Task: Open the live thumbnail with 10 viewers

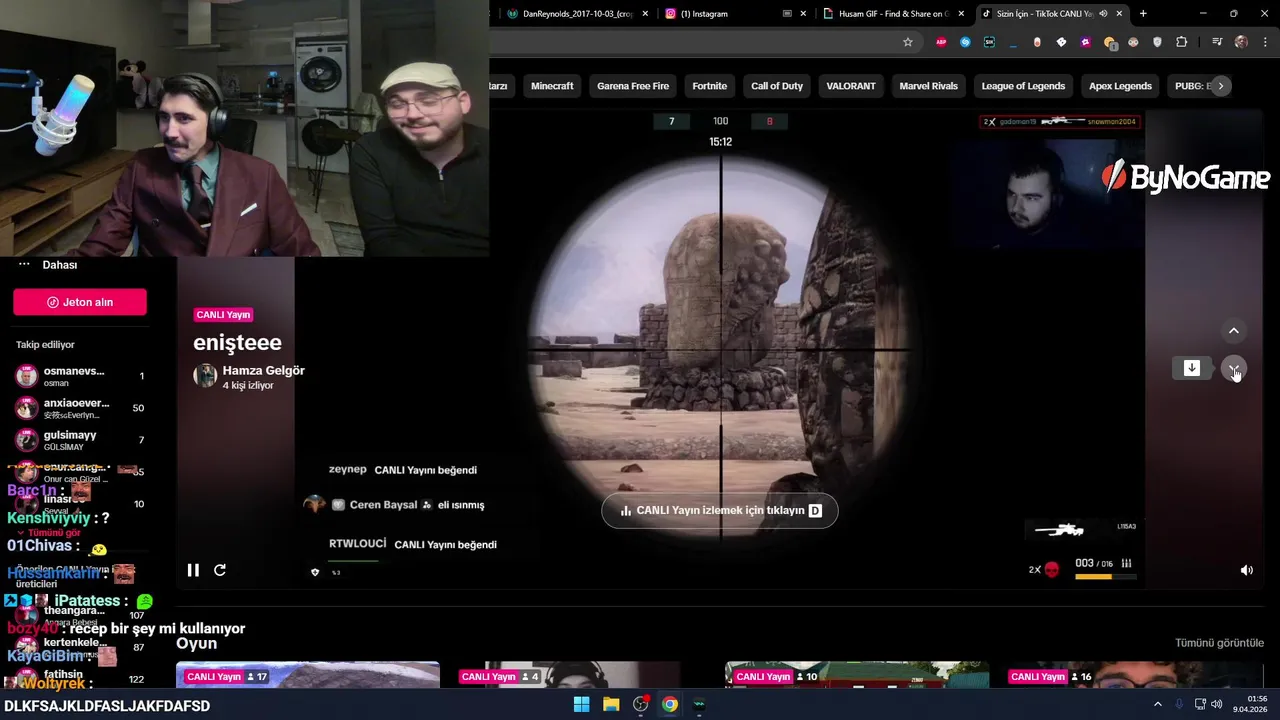Action: 857,675
